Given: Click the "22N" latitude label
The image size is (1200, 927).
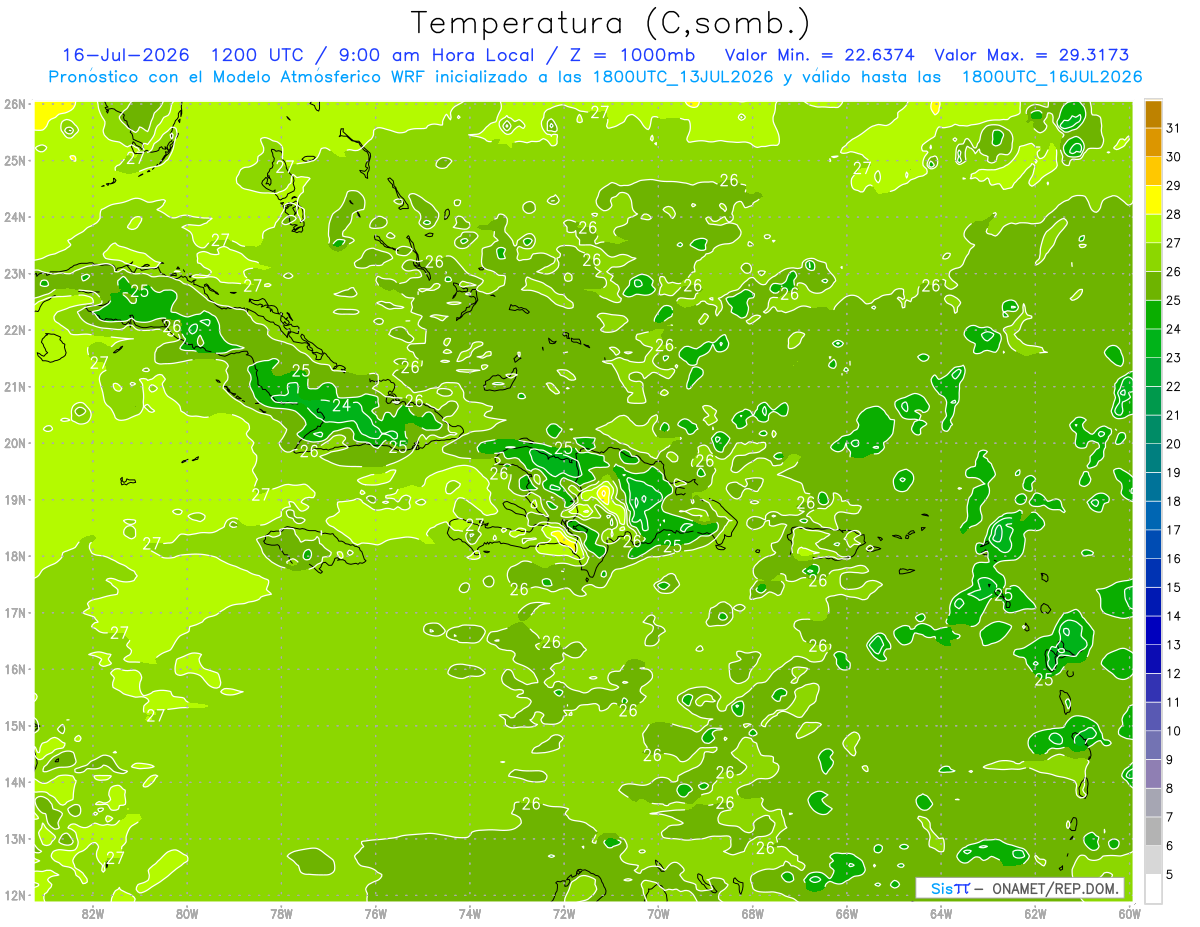Looking at the screenshot, I should tap(15, 330).
